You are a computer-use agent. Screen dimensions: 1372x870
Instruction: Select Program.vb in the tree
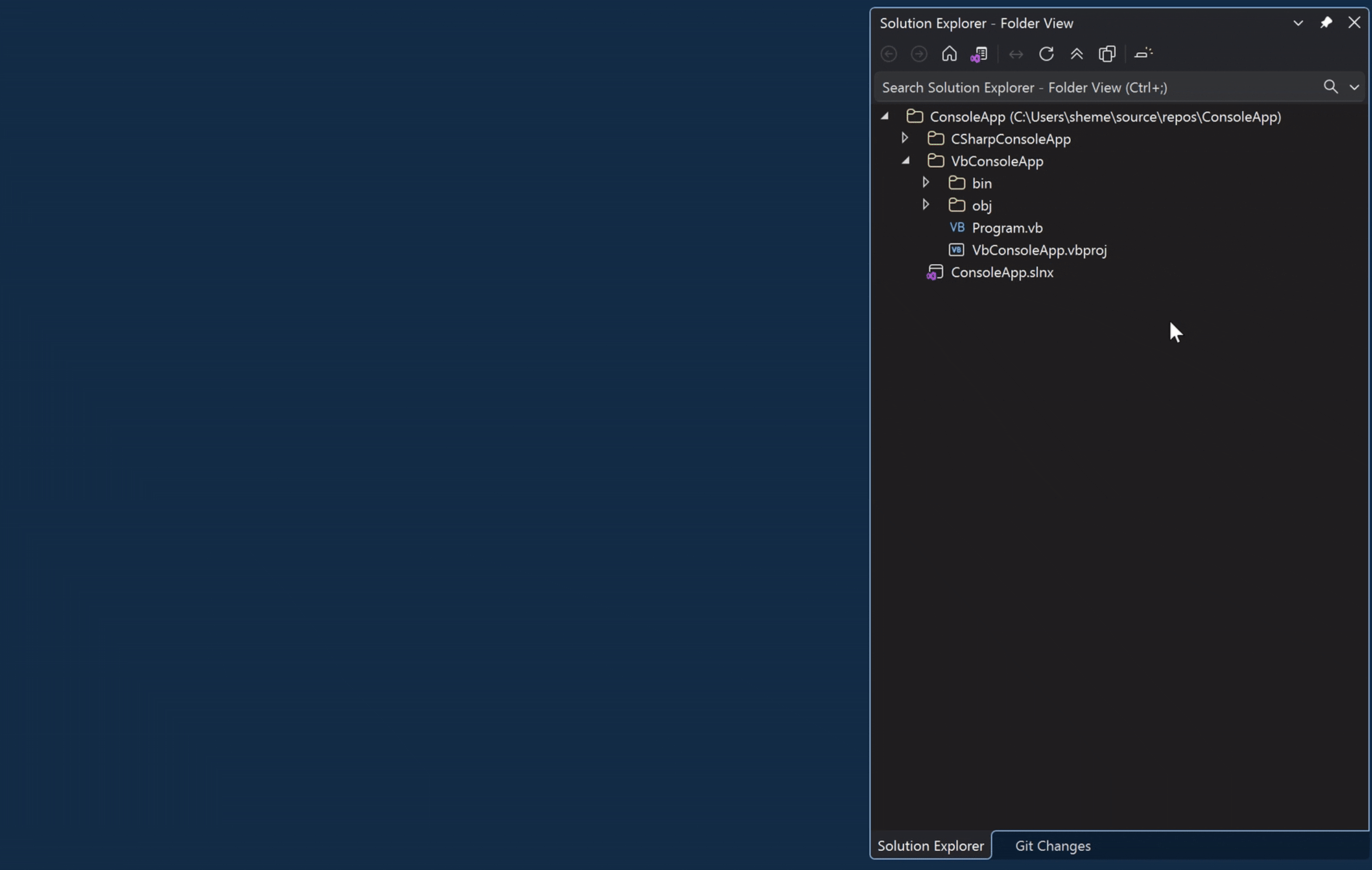pyautogui.click(x=1007, y=227)
